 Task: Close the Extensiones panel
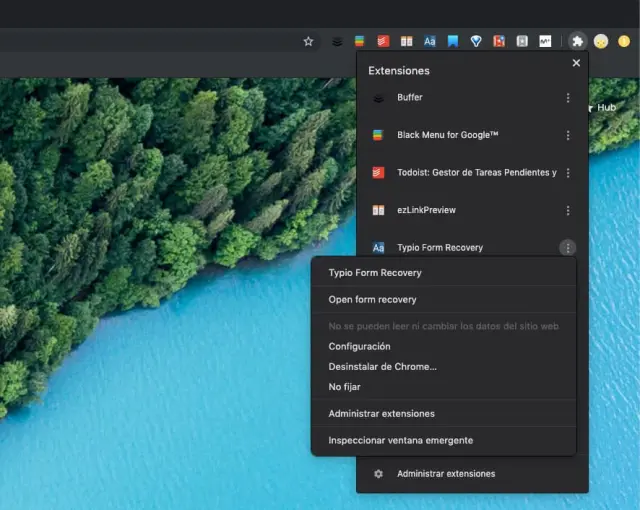point(576,63)
